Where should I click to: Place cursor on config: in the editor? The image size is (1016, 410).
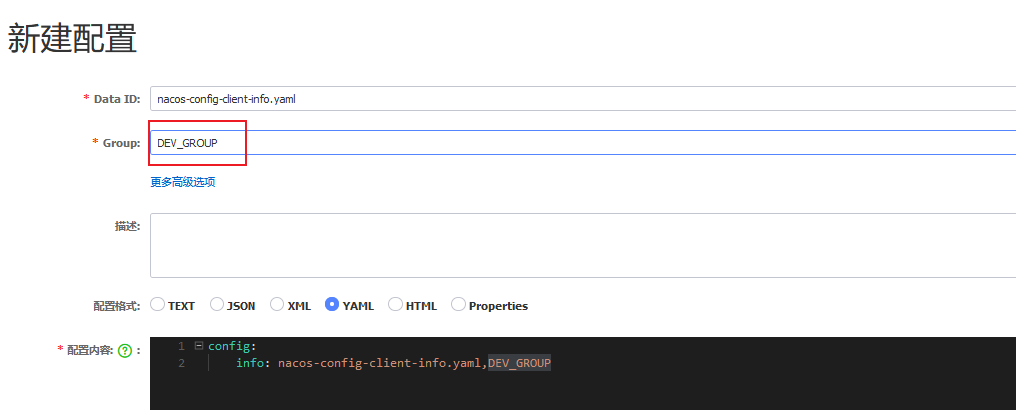pyautogui.click(x=232, y=346)
